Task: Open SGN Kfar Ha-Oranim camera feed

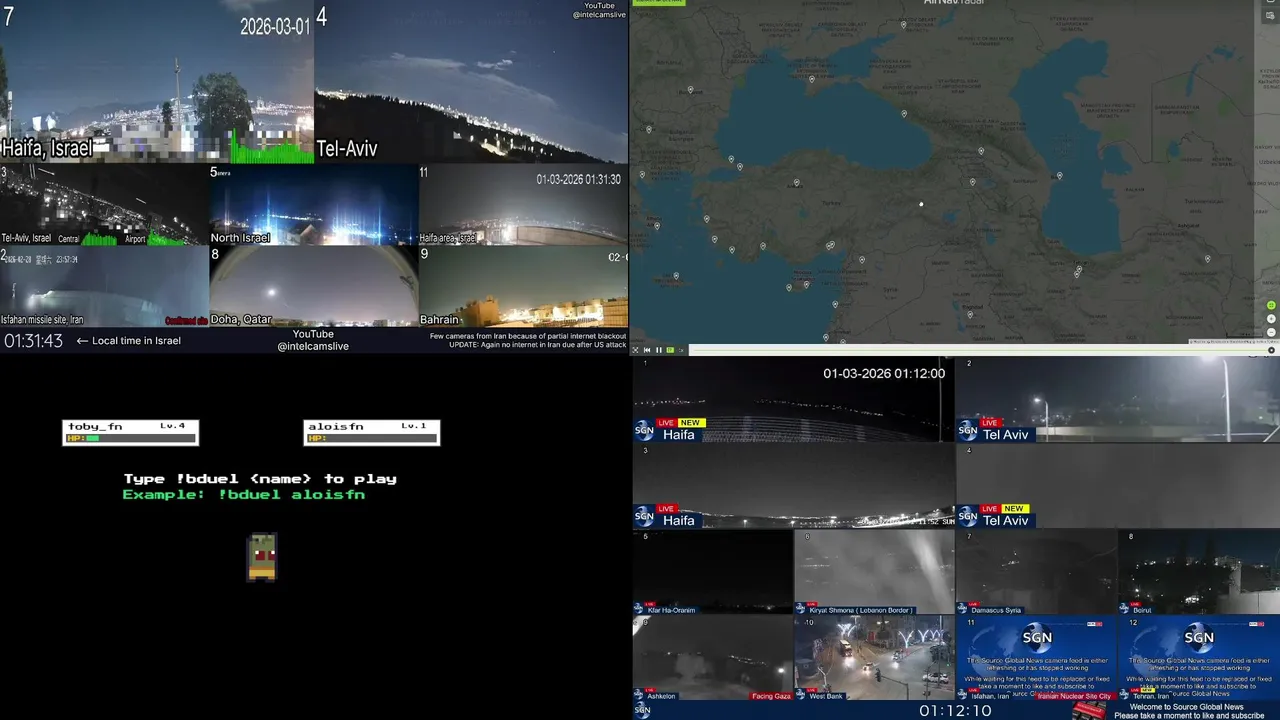Action: [x=713, y=572]
